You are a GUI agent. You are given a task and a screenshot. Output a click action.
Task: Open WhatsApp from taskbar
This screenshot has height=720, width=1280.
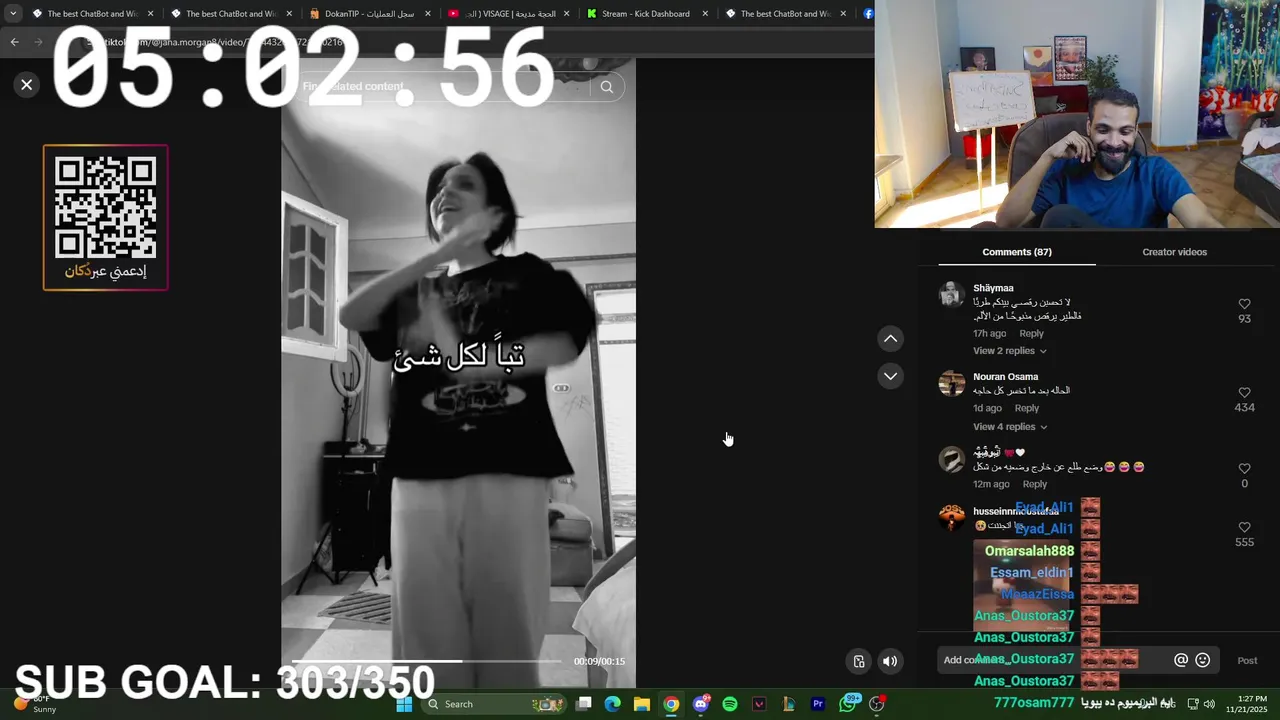848,704
